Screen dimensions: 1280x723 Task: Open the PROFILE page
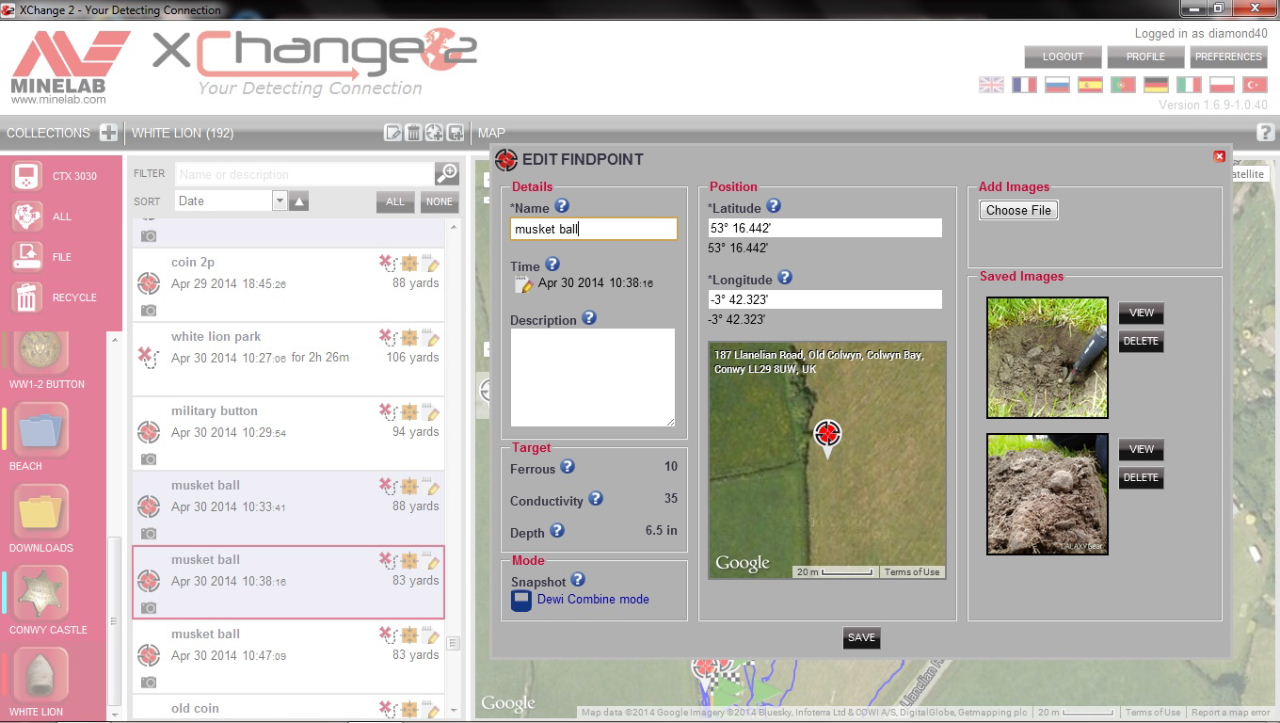coord(1146,57)
